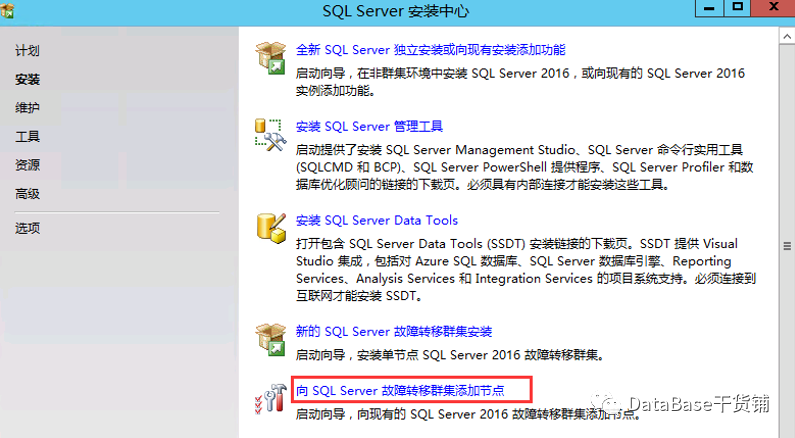
Task: Switch to the 工具 sidebar page
Action: (x=27, y=136)
